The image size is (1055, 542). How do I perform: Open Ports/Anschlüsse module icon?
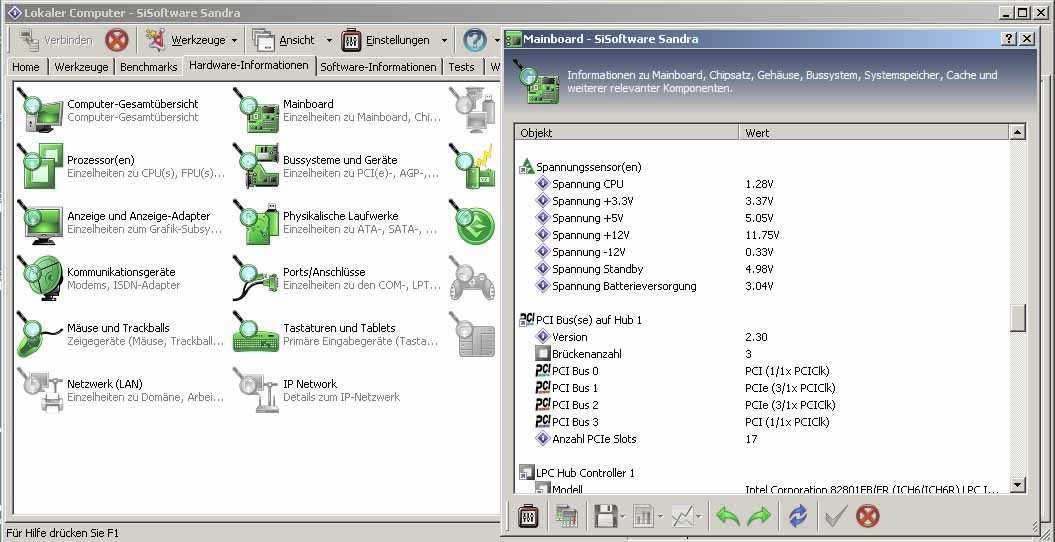point(256,278)
